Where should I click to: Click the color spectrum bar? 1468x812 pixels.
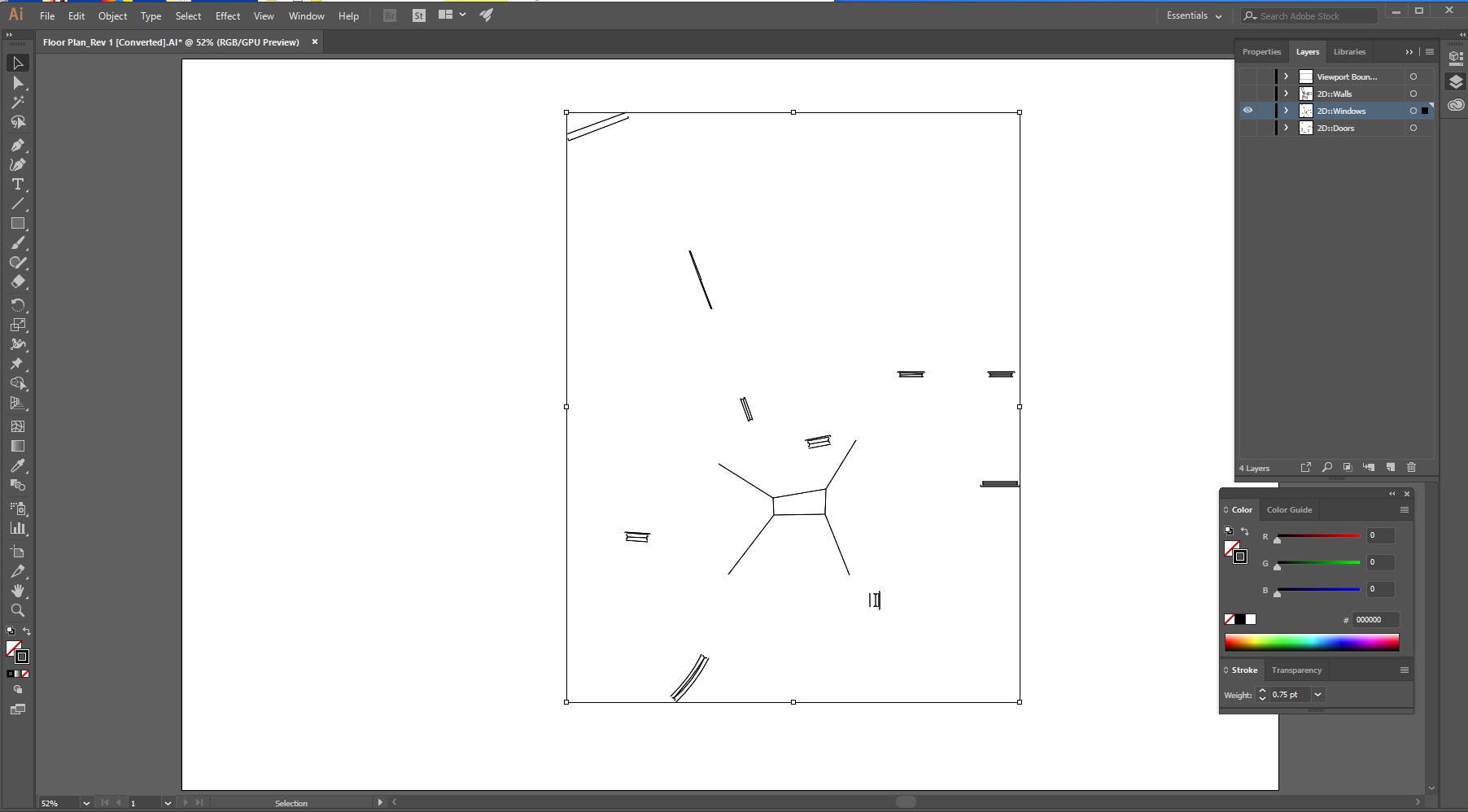[1312, 643]
